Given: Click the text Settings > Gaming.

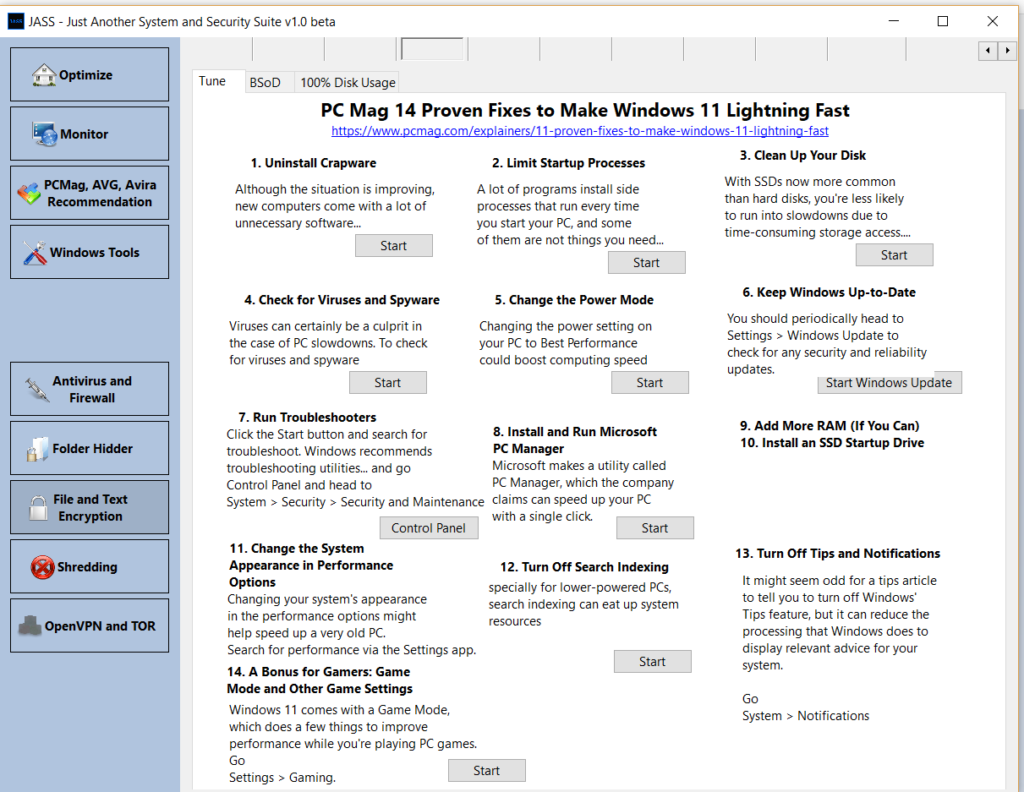Looking at the screenshot, I should point(282,778).
